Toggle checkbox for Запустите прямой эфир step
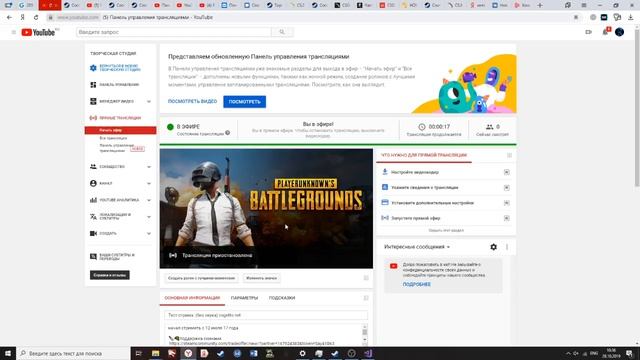 (507, 218)
